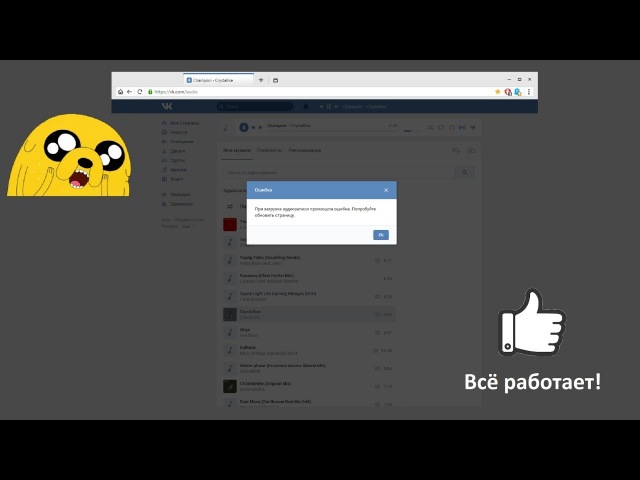Click the add playlist icon
Viewport: 640px width, 480px height.
point(456,151)
